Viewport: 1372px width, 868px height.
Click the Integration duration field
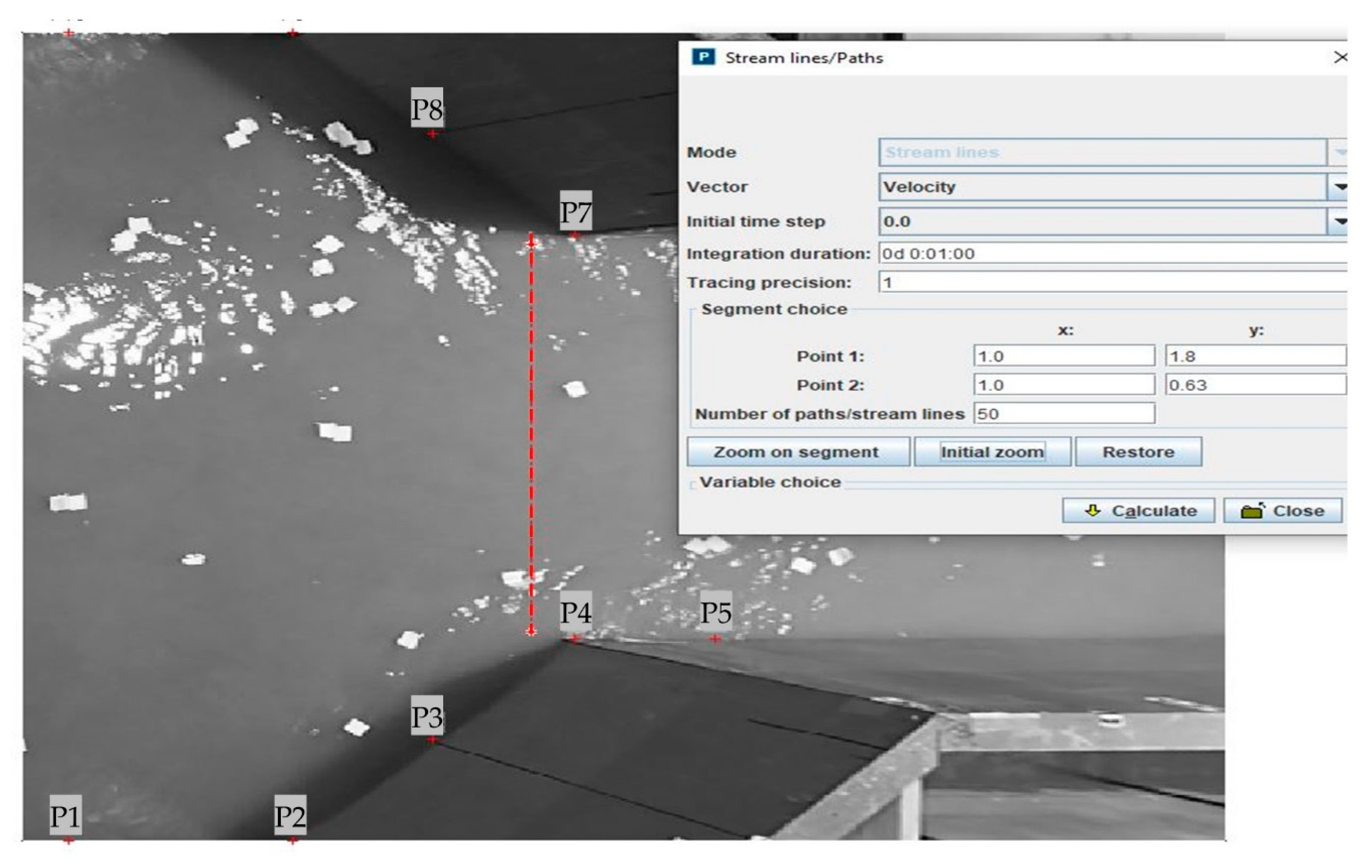tap(1111, 254)
